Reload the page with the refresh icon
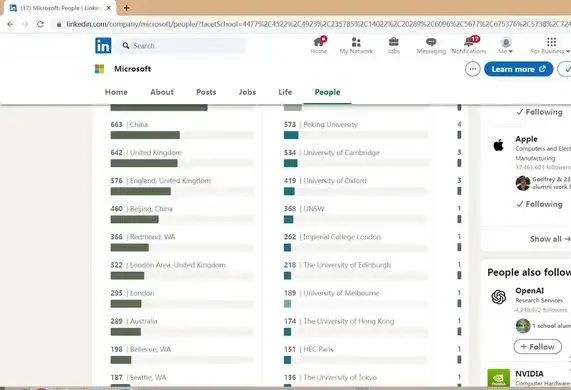Viewport: 571px width, 390px height. pos(40,24)
